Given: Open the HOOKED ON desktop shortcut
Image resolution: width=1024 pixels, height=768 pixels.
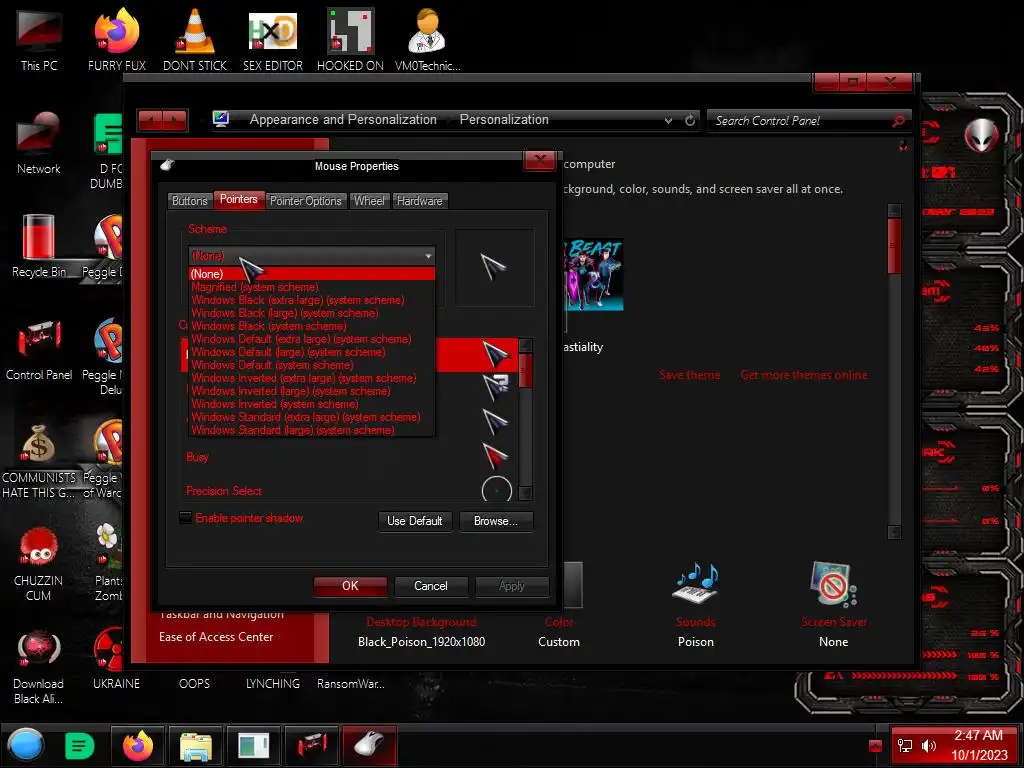Looking at the screenshot, I should click(x=350, y=39).
